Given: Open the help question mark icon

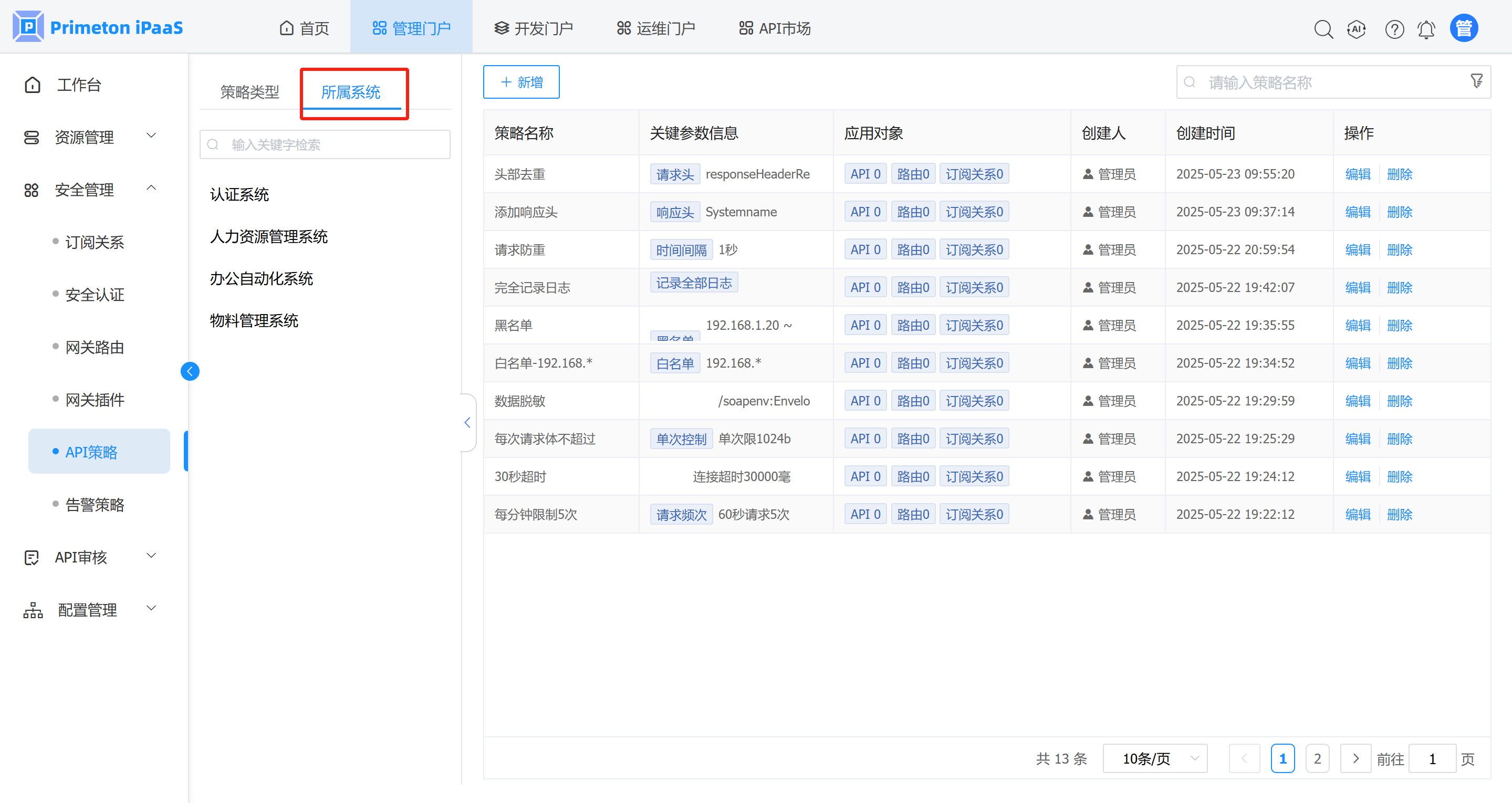Looking at the screenshot, I should 1394,29.
